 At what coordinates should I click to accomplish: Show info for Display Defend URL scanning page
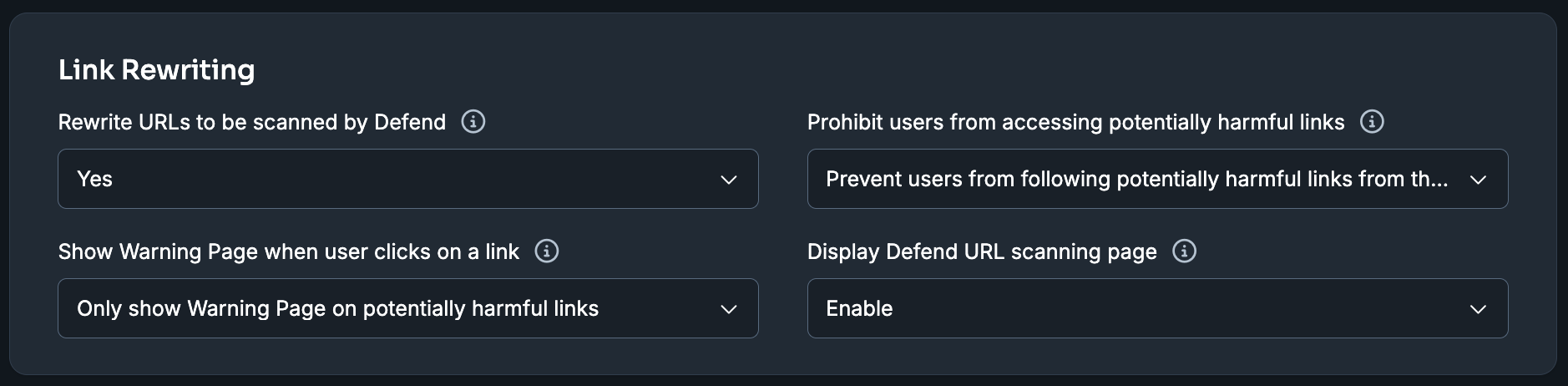1185,251
